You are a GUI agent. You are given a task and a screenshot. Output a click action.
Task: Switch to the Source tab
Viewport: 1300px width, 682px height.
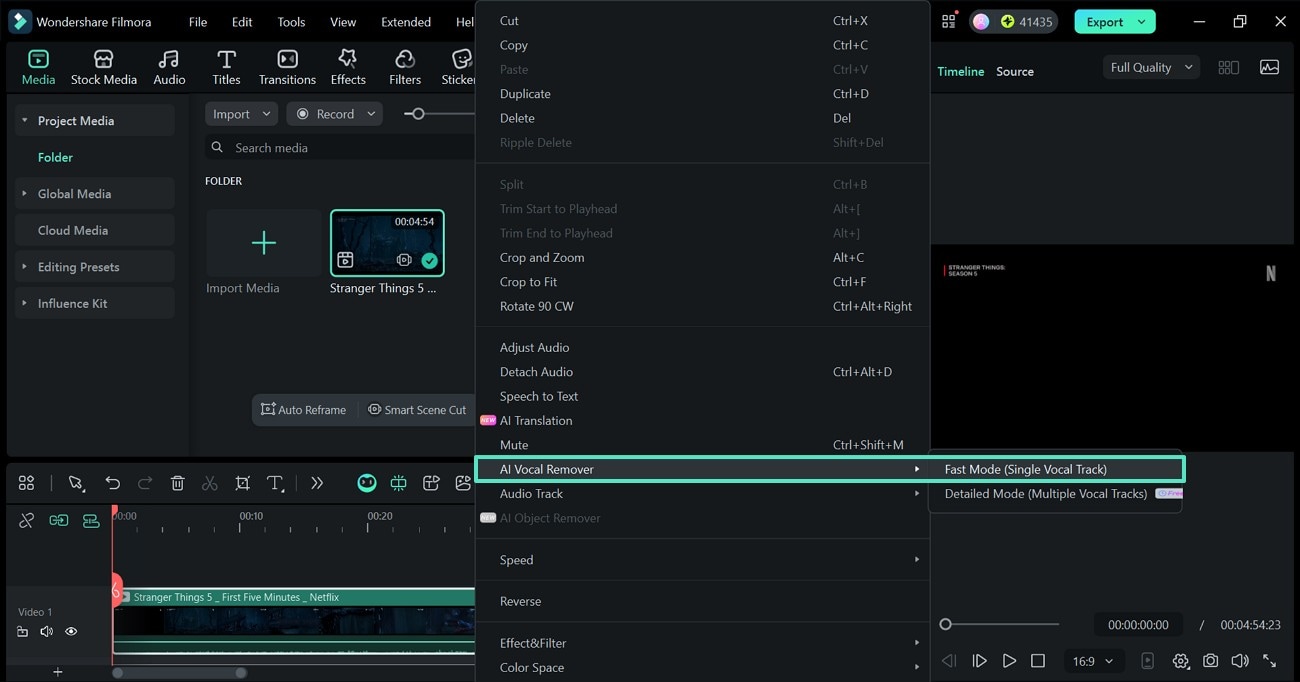click(1014, 71)
